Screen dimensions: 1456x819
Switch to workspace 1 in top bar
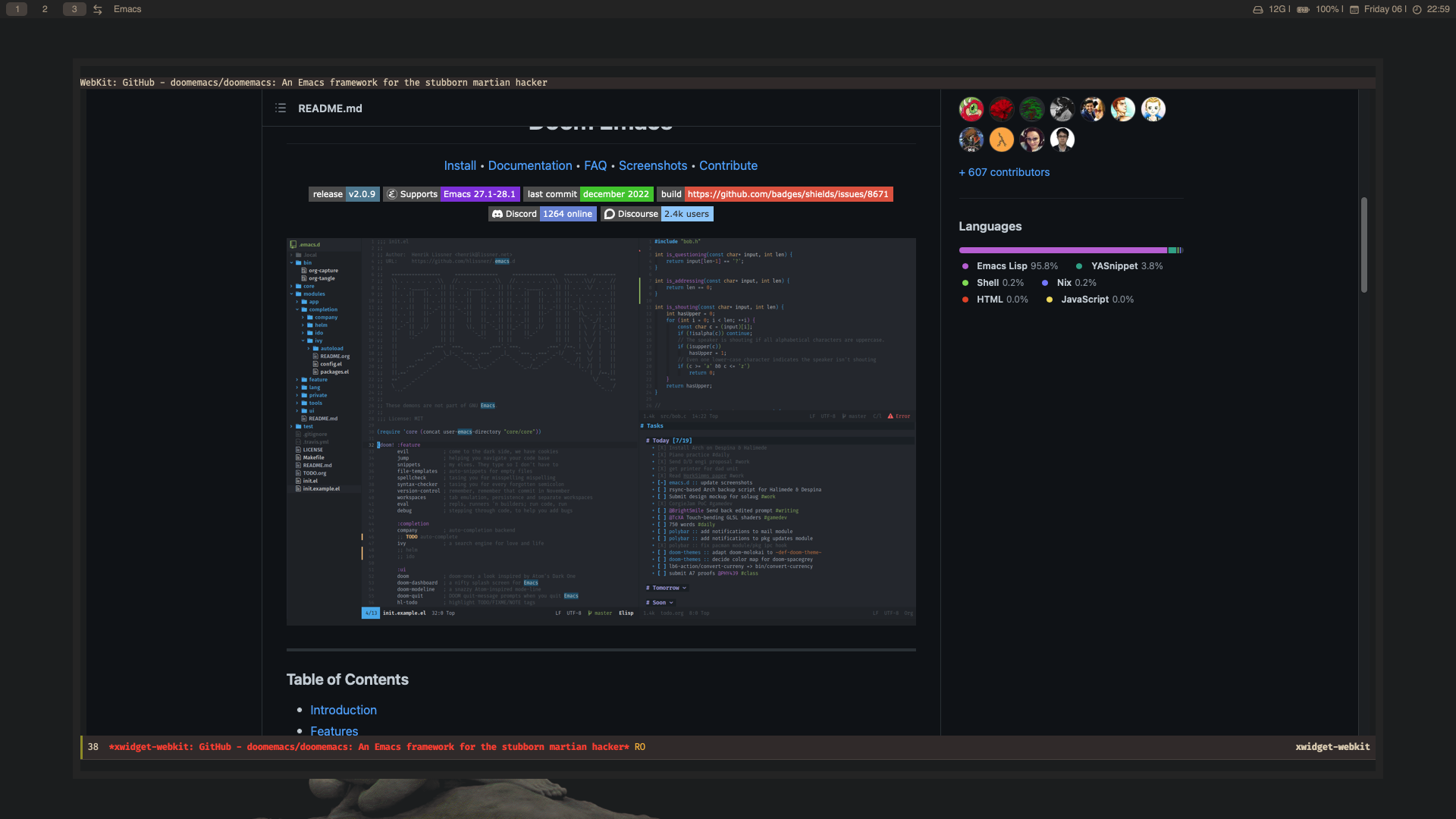17,9
